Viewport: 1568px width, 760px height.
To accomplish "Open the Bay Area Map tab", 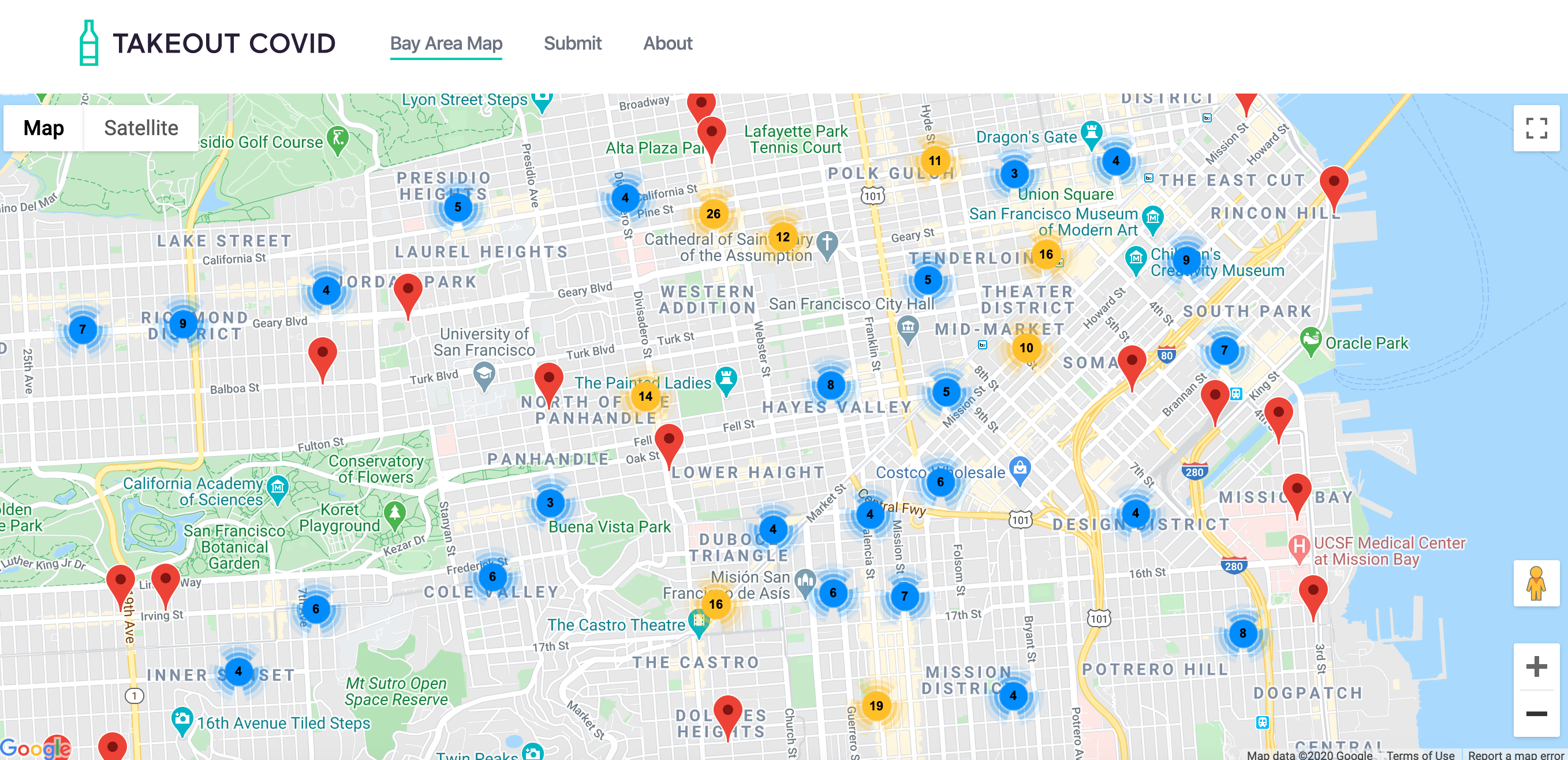I will pyautogui.click(x=446, y=43).
